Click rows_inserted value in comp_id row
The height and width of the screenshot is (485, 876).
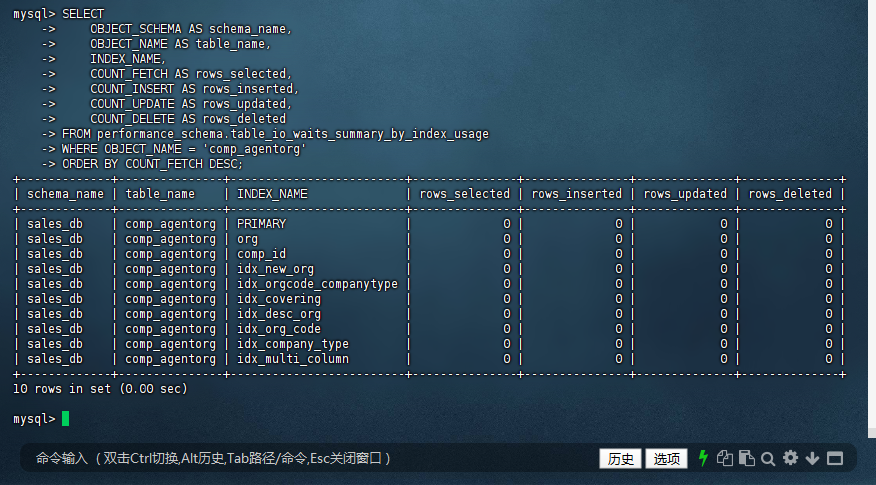(618, 254)
